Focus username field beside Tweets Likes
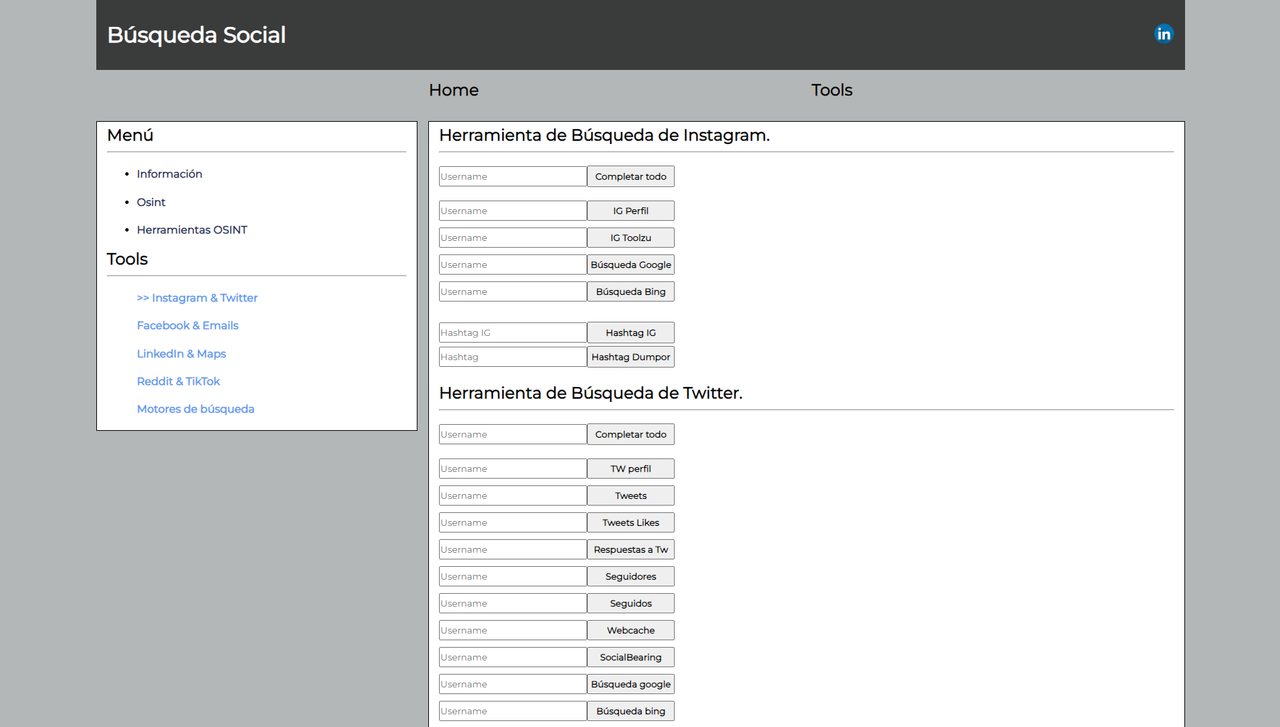Screen dimensions: 1280x727 pos(513,523)
